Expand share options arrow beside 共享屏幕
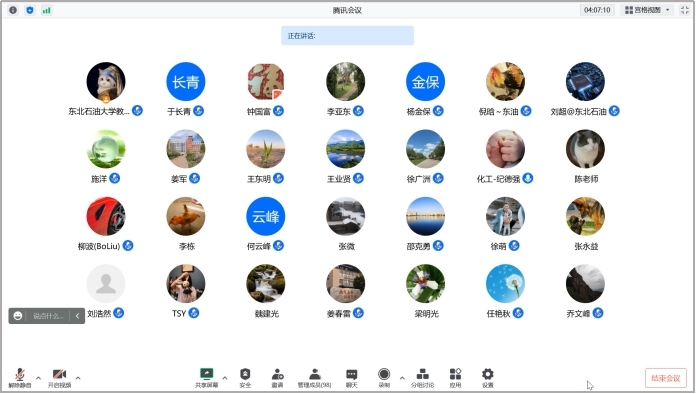This screenshot has width=696, height=394. click(225, 378)
